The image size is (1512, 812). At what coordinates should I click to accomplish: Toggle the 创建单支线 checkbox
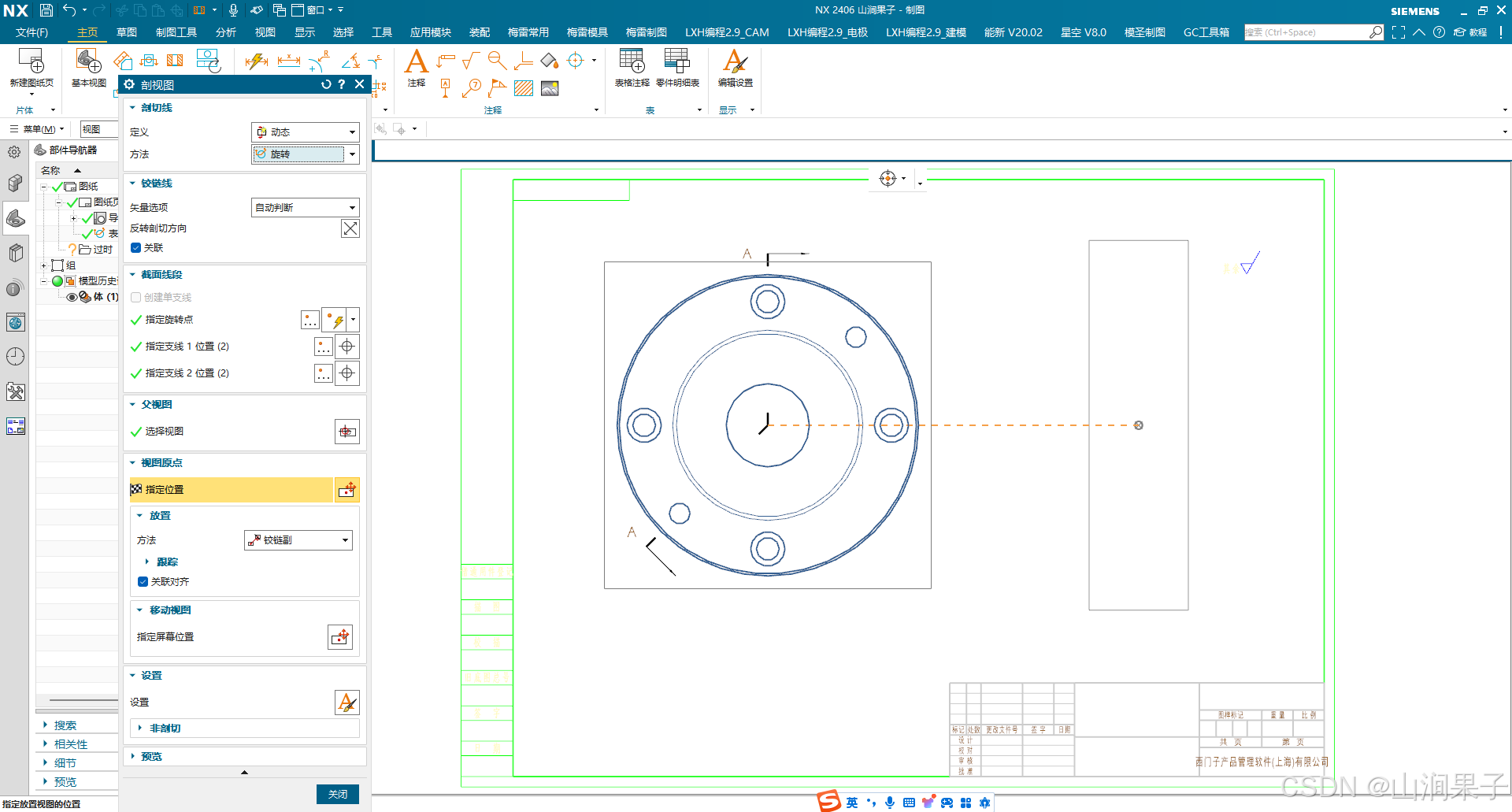[135, 298]
